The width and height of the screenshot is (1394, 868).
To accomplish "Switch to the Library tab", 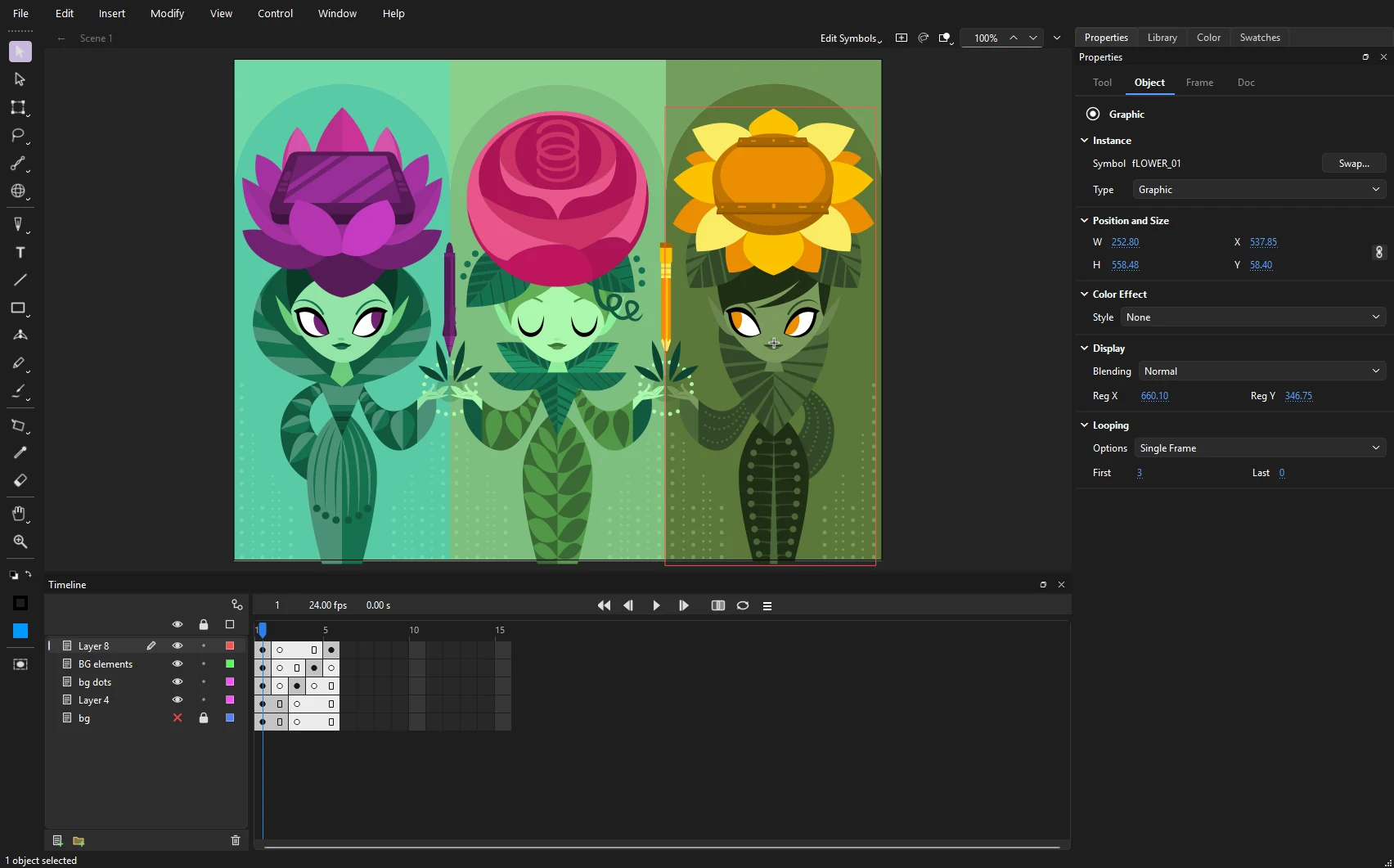I will pos(1162,38).
